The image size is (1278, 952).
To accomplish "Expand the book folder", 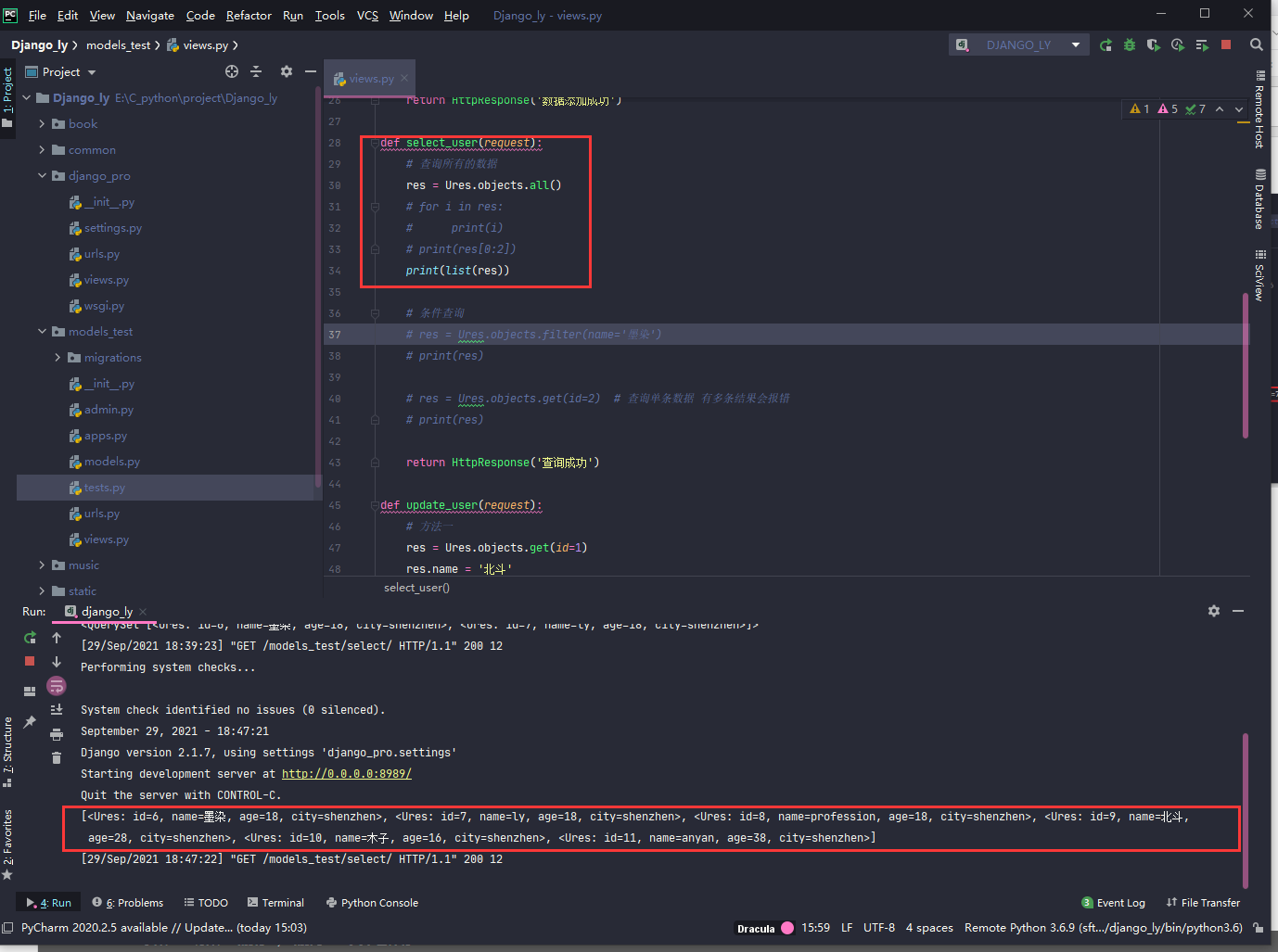I will (x=42, y=123).
